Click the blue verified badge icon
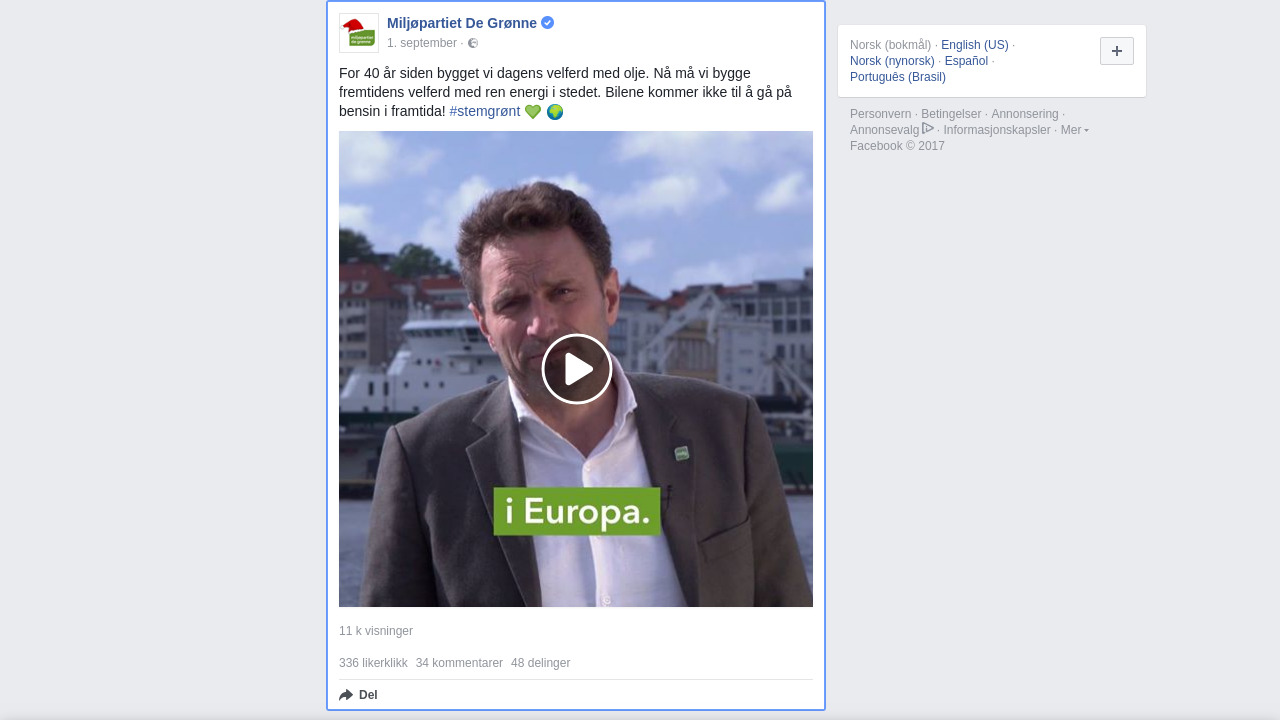The width and height of the screenshot is (1280, 720). click(548, 23)
